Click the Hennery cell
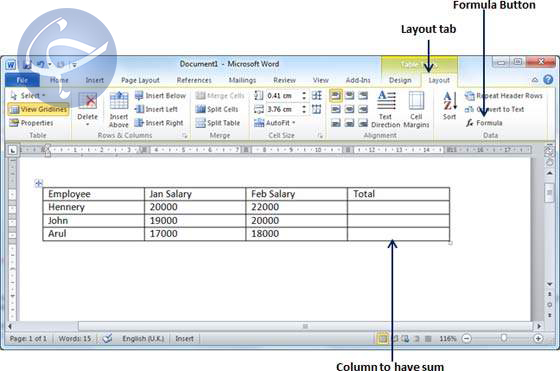This screenshot has height=371, width=560. click(94, 207)
